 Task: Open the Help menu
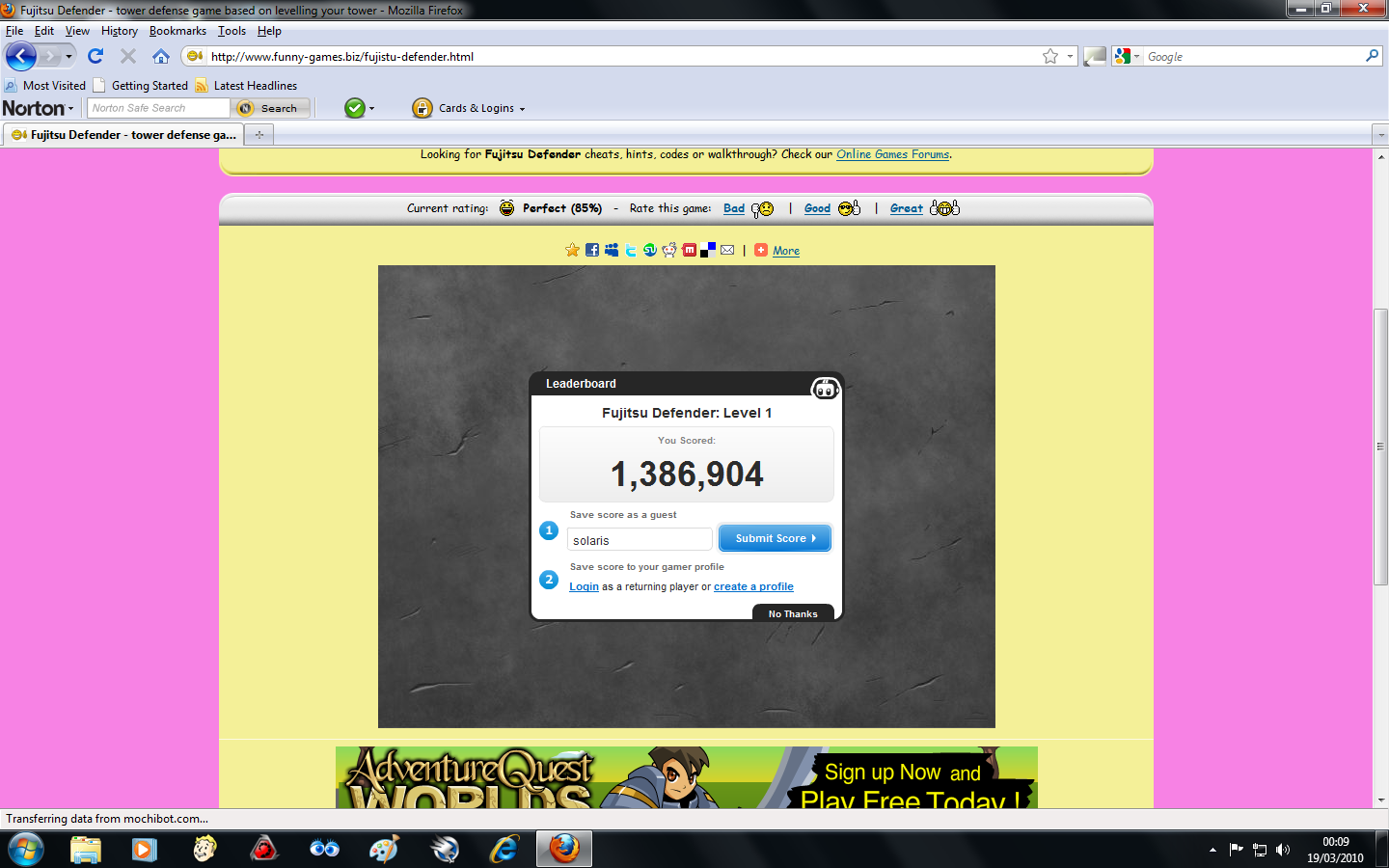point(269,31)
